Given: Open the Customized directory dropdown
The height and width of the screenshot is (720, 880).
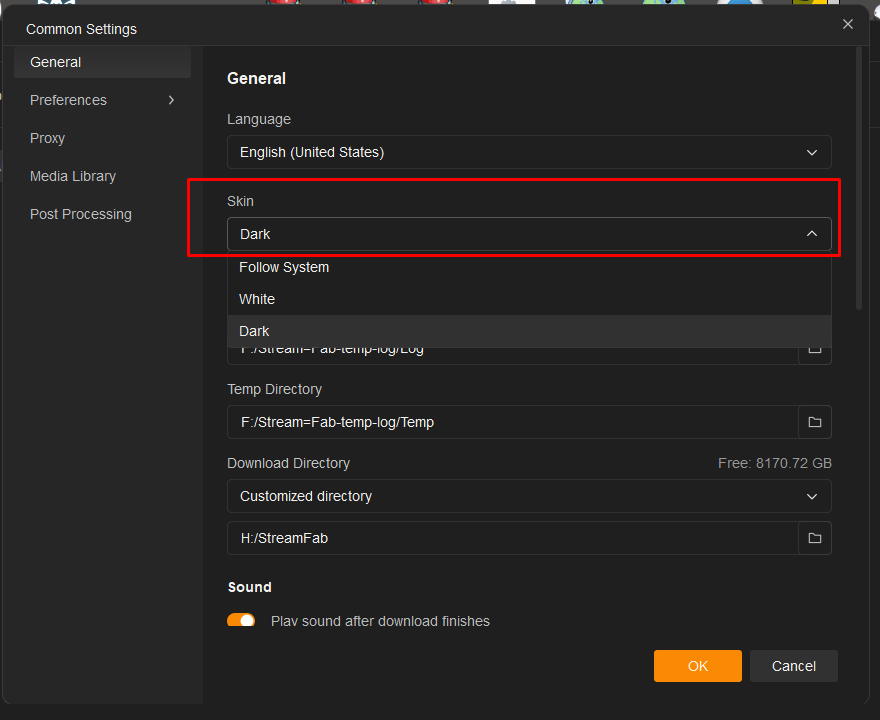Looking at the screenshot, I should (x=529, y=496).
